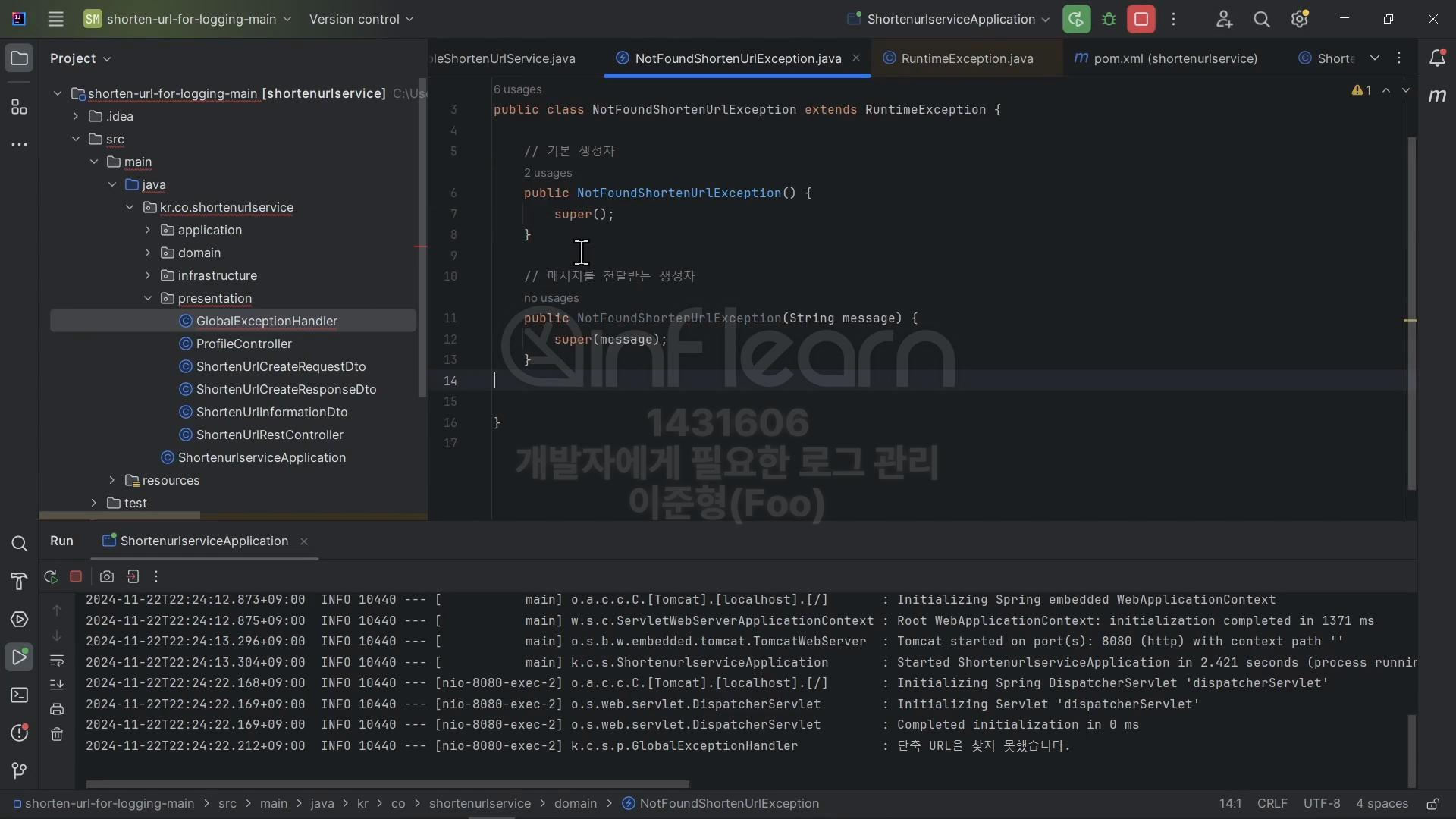The width and height of the screenshot is (1456, 819).
Task: Switch to RuntimeException.java tab
Action: coord(966,58)
